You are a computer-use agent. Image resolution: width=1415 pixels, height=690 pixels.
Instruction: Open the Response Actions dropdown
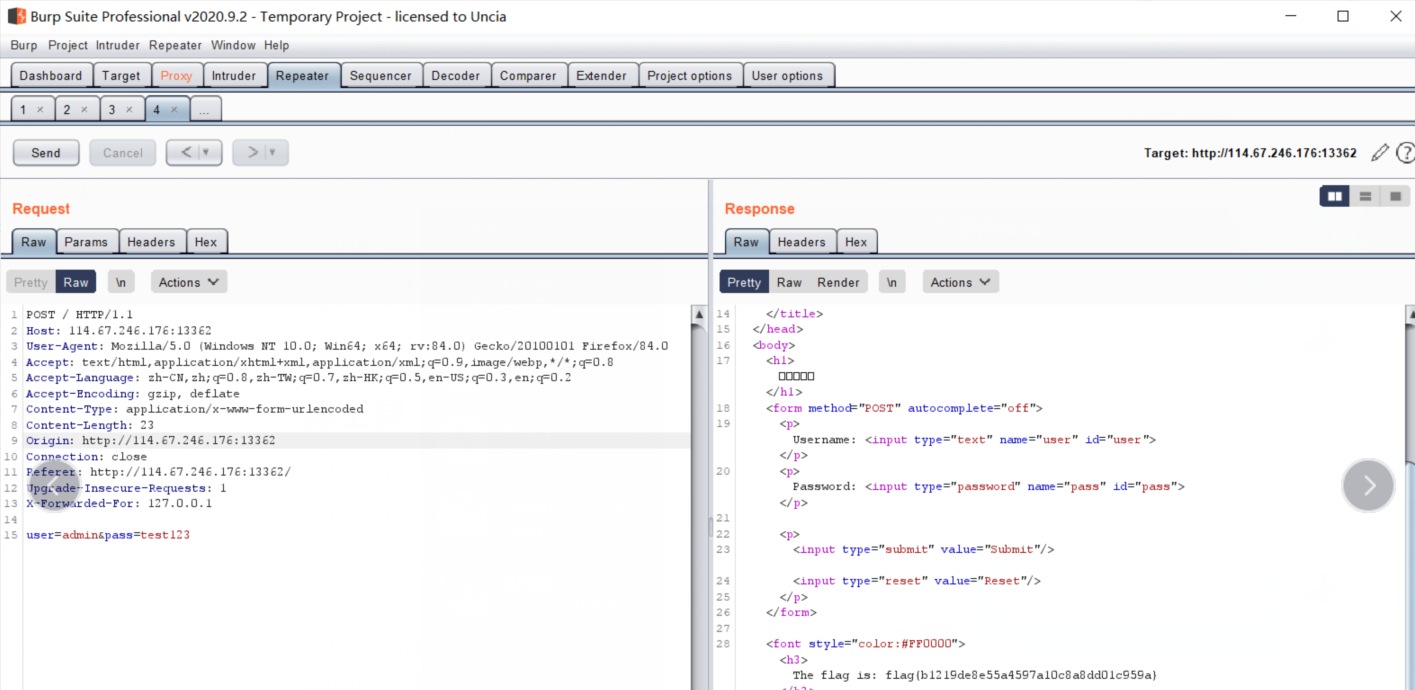point(961,282)
